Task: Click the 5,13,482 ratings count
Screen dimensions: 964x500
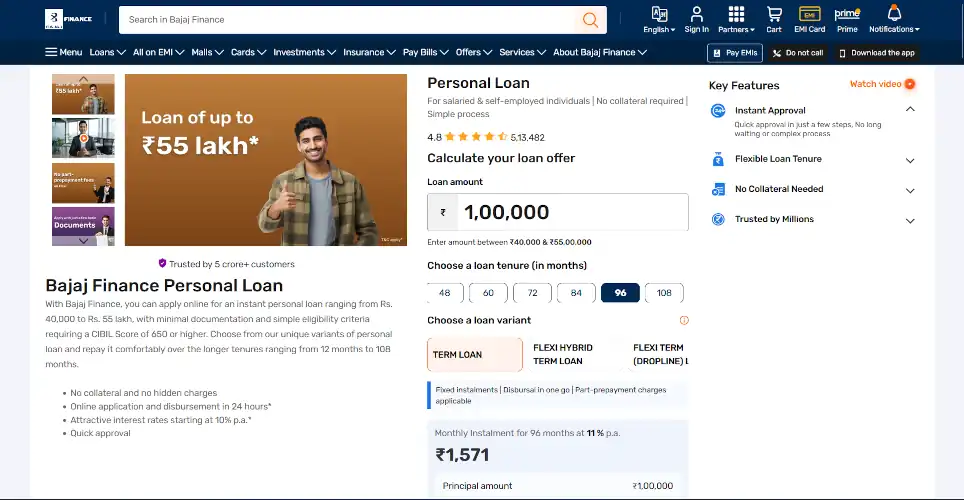Action: (527, 137)
